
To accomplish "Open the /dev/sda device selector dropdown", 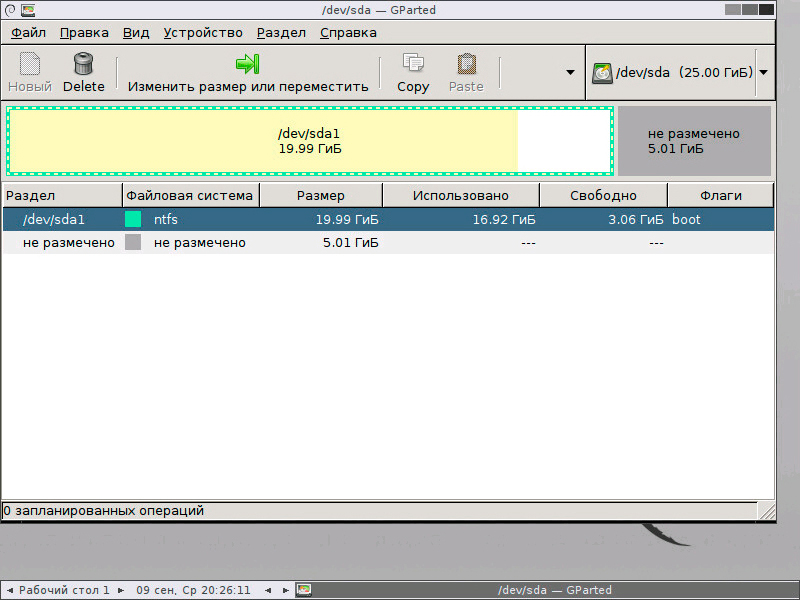I will pos(763,72).
